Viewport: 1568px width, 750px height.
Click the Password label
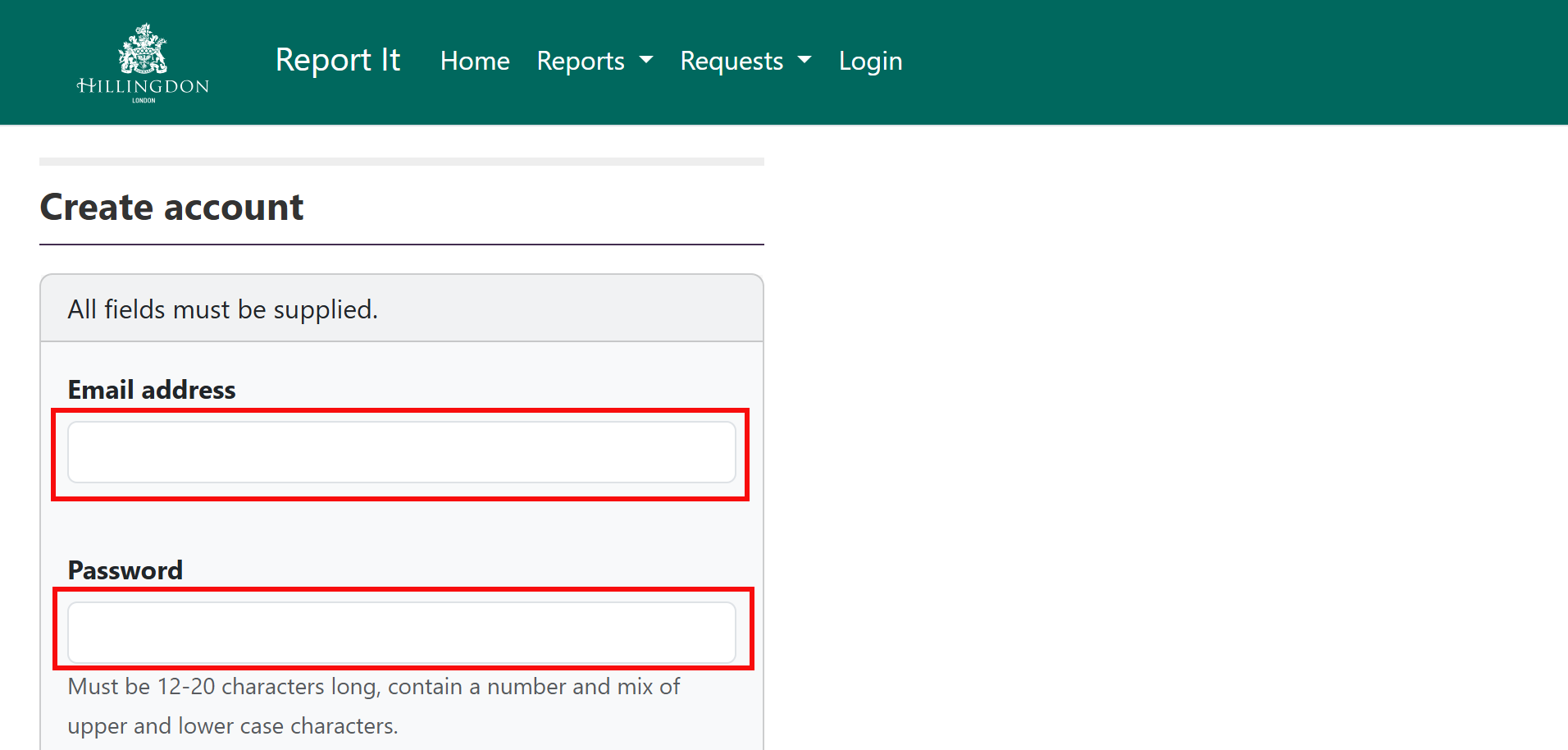click(x=125, y=570)
